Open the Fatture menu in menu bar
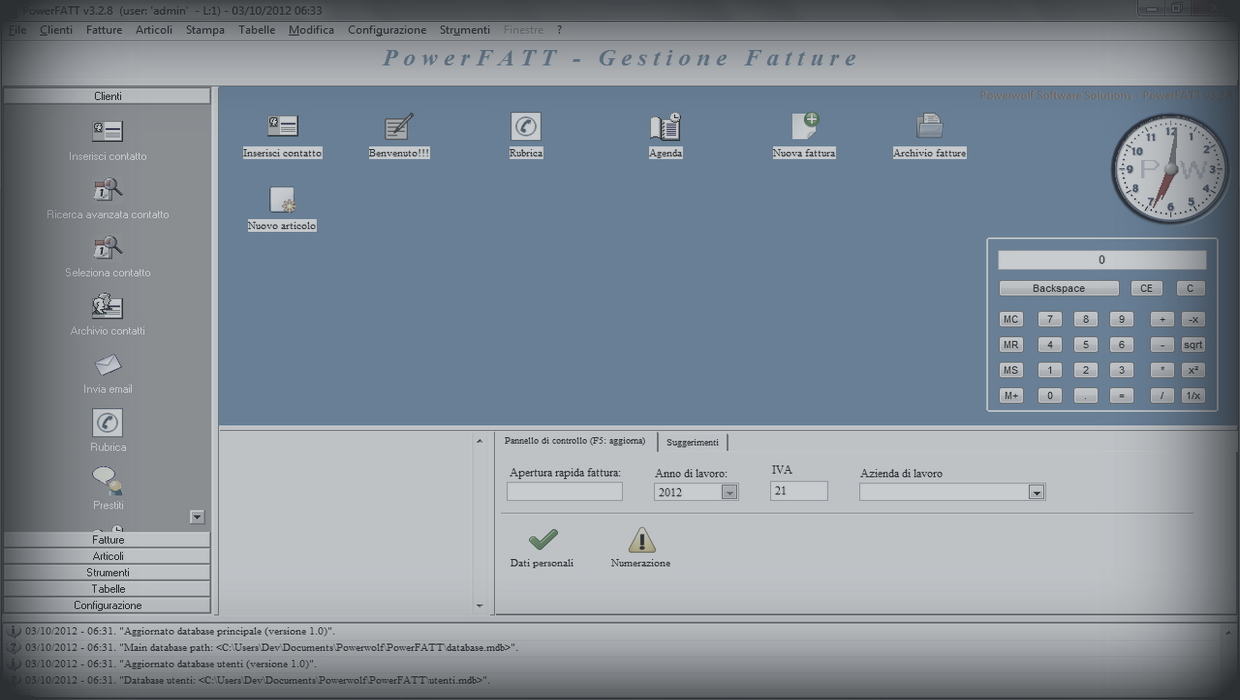Viewport: 1240px width, 700px height. (x=104, y=30)
